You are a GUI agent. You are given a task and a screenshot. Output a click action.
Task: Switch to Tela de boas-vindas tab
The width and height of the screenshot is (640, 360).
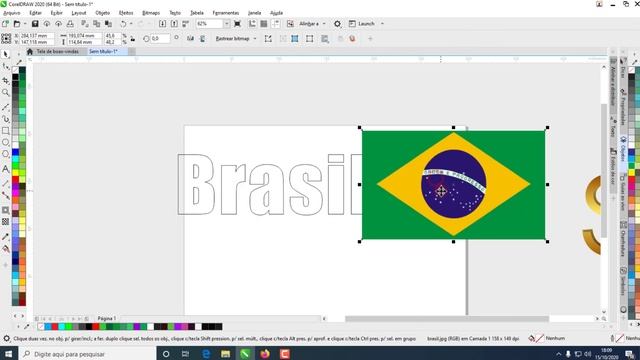(x=57, y=51)
